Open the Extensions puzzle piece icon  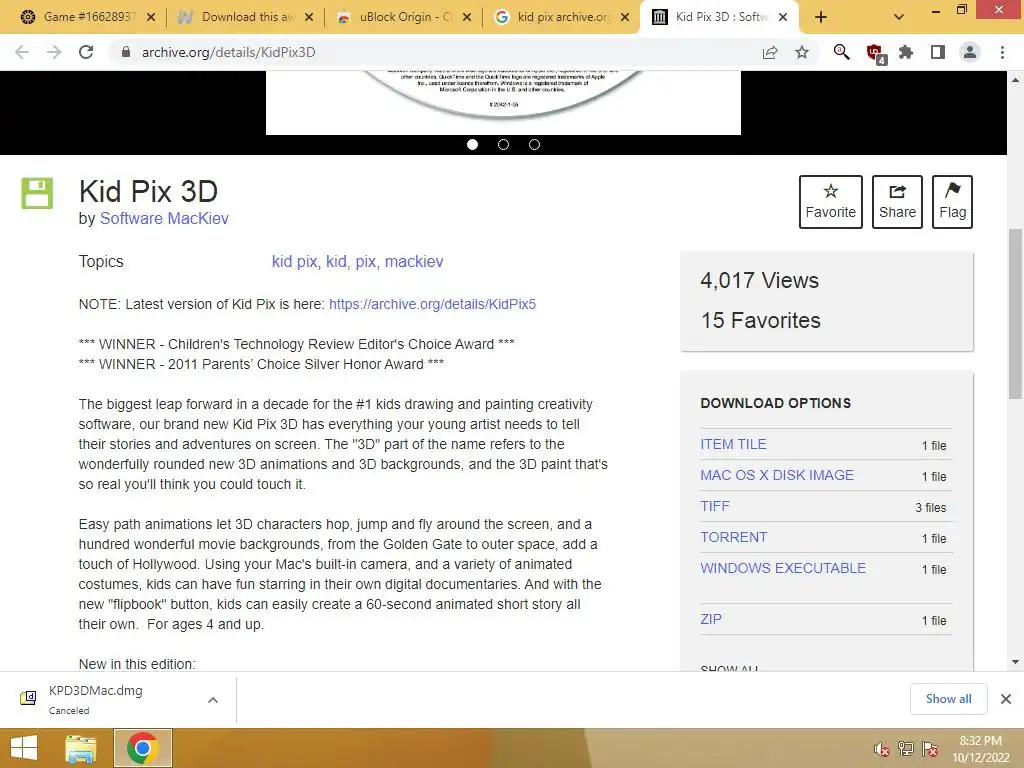[906, 52]
